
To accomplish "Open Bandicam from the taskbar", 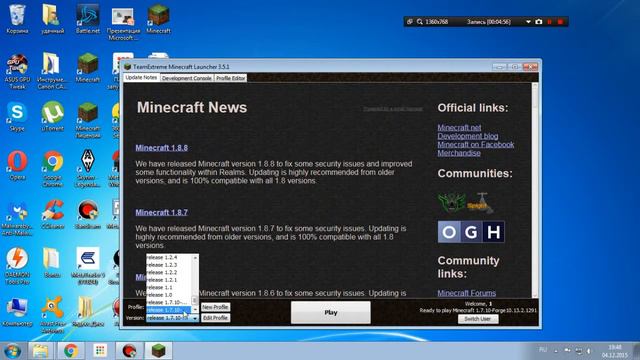I will 129,351.
